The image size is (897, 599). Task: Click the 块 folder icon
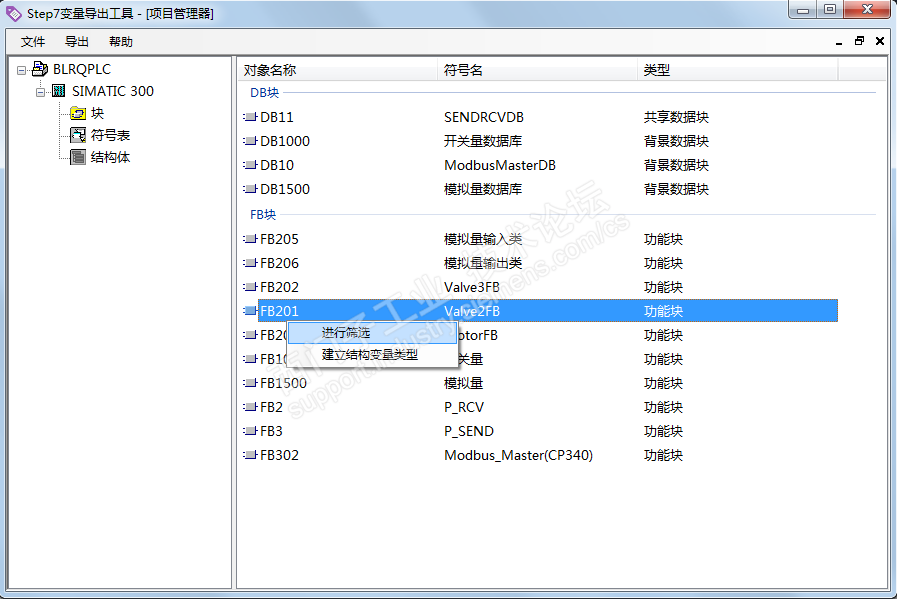tap(78, 113)
